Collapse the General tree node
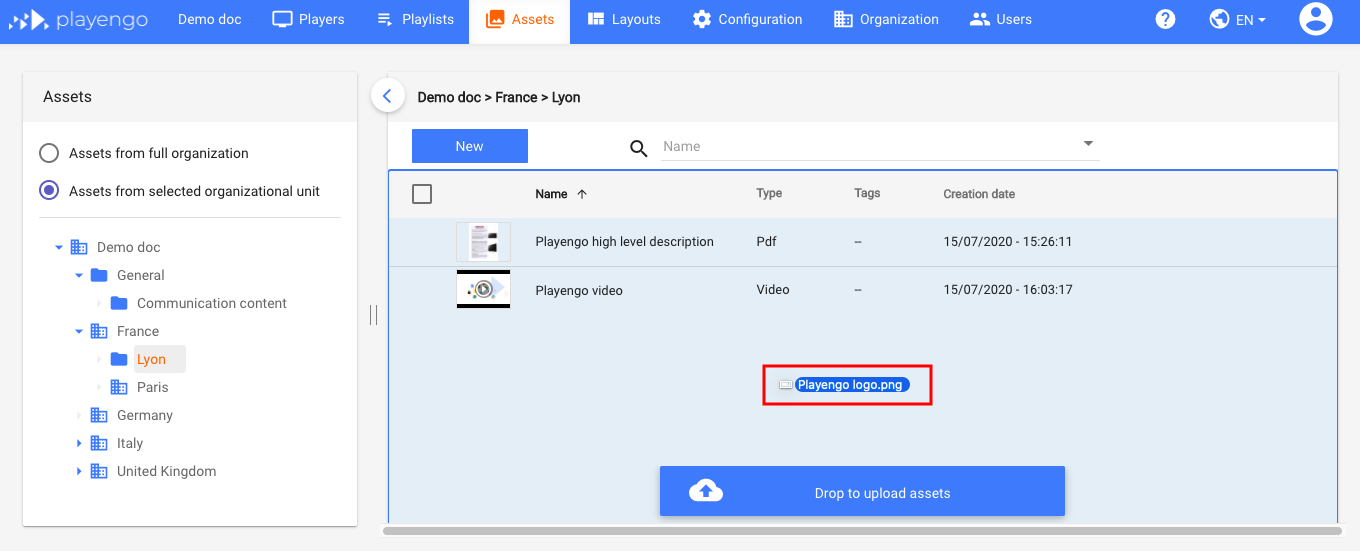 pos(79,275)
